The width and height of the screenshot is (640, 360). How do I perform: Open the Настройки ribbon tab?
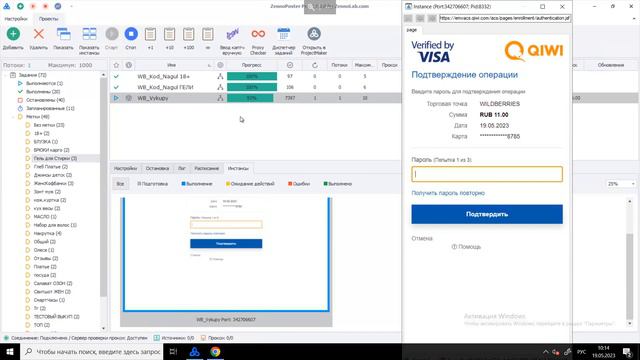(x=16, y=19)
